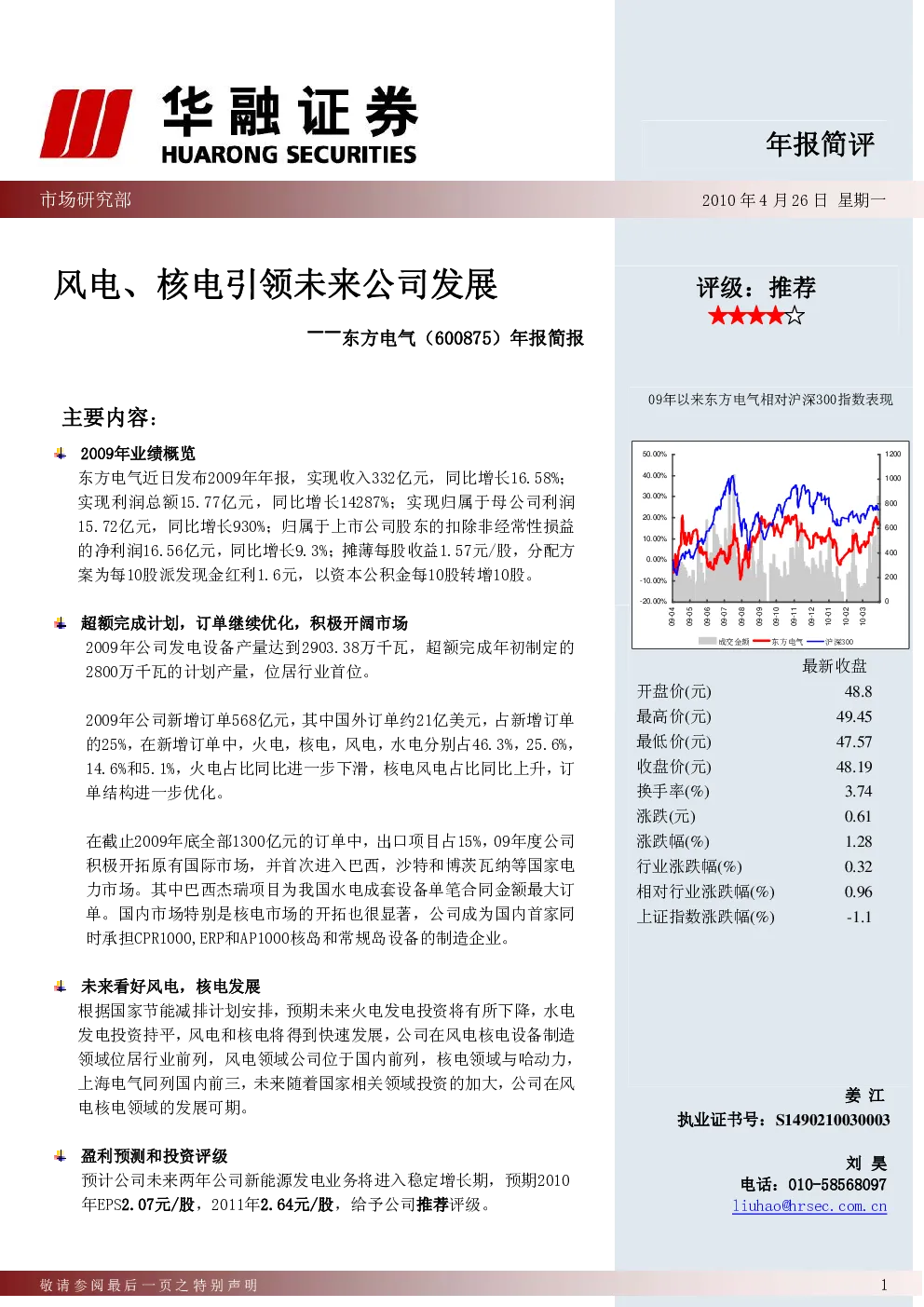Click the 换手率(%) row label
Image resolution: width=924 pixels, height=1307 pixels.
673,791
